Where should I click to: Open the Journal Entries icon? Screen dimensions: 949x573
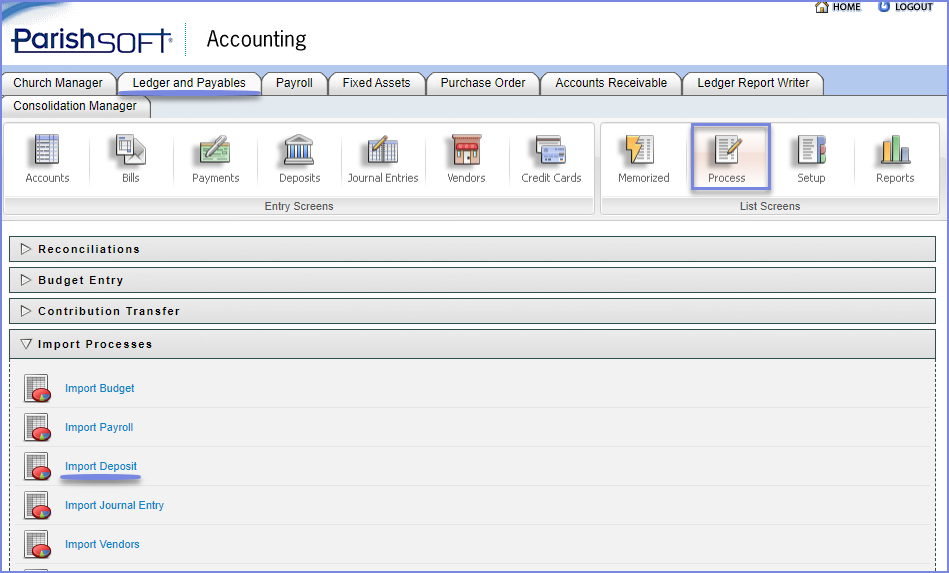[x=383, y=150]
